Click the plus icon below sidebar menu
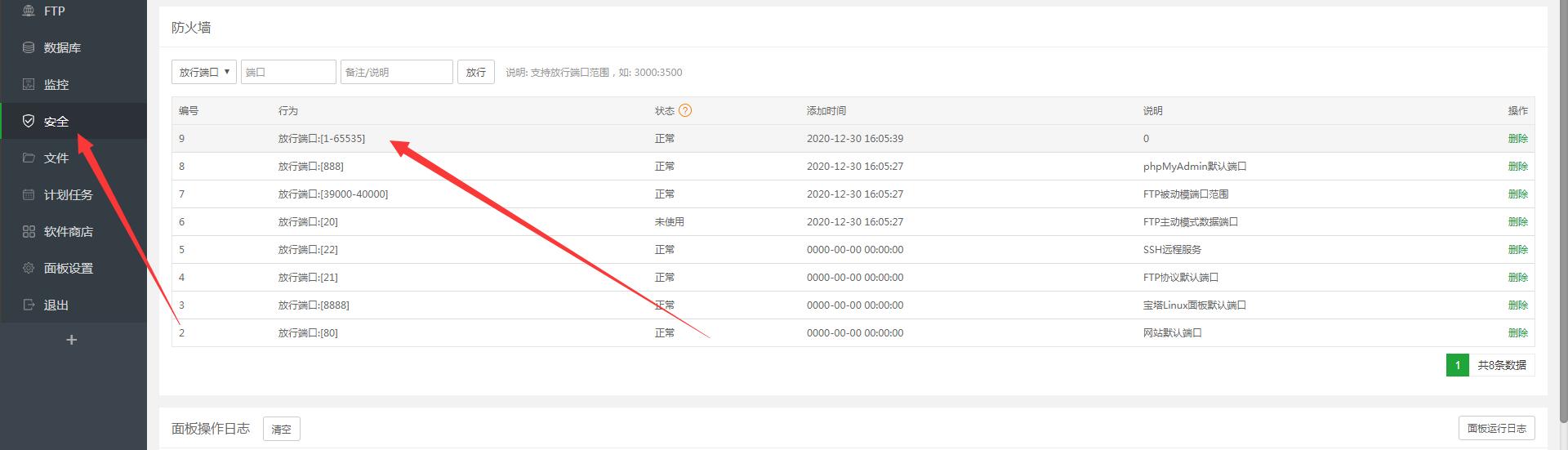The height and width of the screenshot is (450, 1568). pyautogui.click(x=72, y=340)
